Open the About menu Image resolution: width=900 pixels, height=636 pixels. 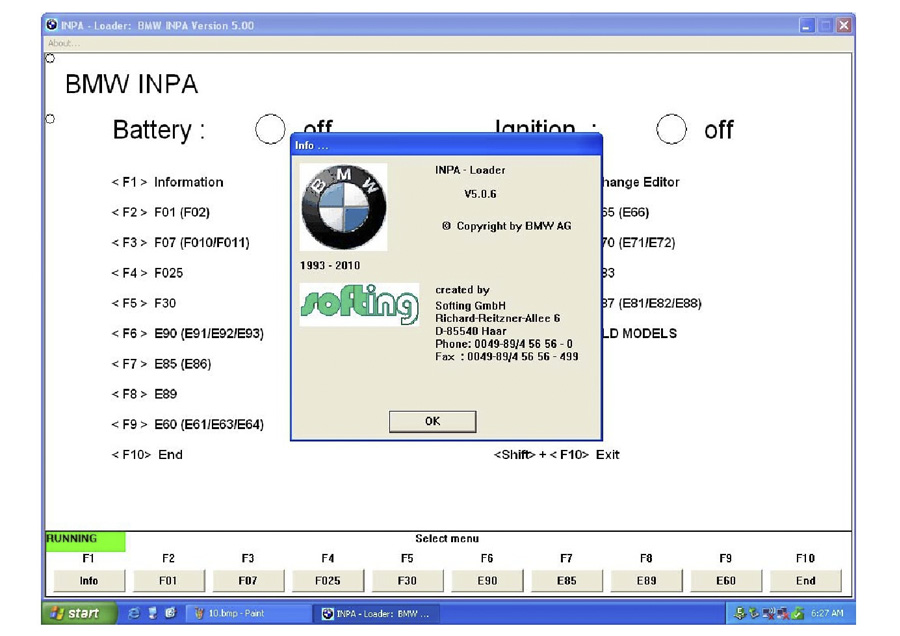63,43
